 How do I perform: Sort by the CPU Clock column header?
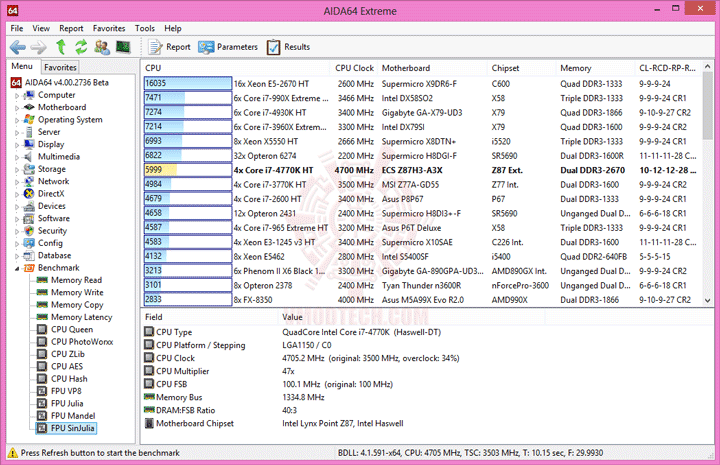[x=354, y=68]
